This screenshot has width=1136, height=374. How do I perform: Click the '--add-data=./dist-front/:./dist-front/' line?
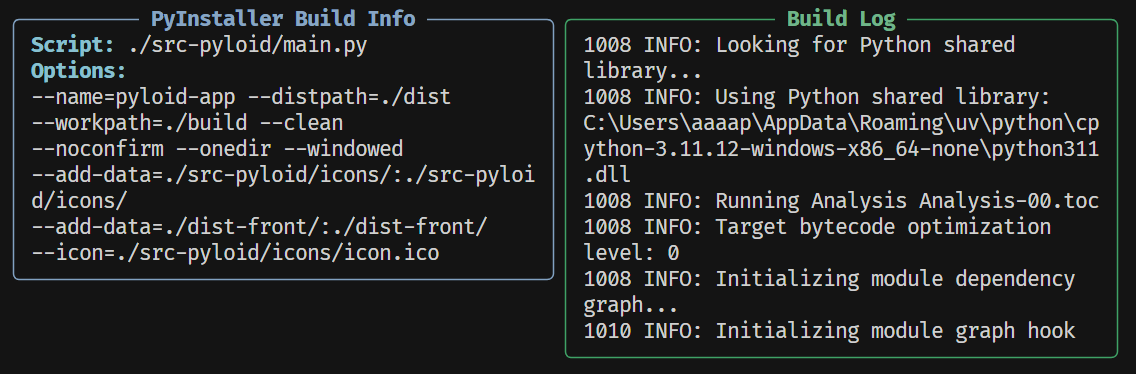pyautogui.click(x=259, y=227)
